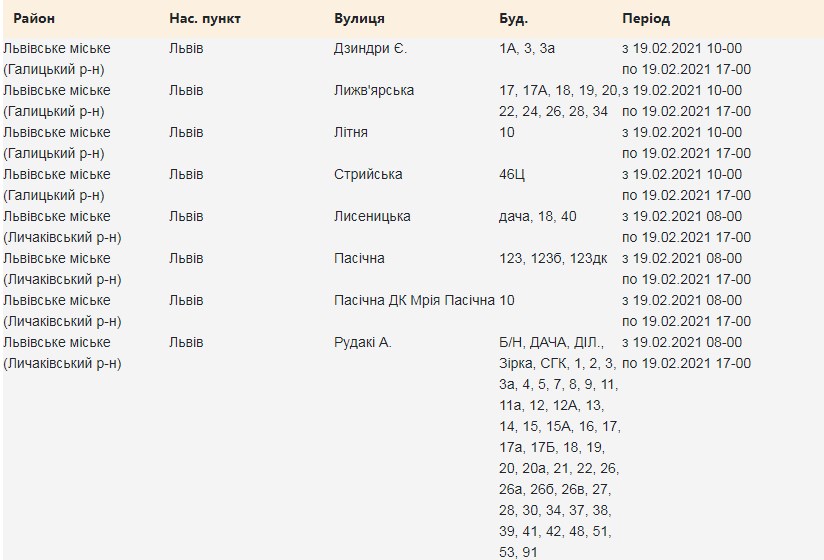Image resolution: width=824 pixels, height=560 pixels.
Task: Click the Буд. column header
Action: tap(513, 19)
